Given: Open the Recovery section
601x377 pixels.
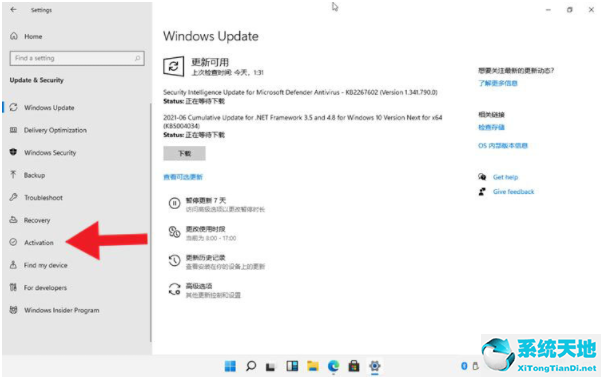Looking at the screenshot, I should (37, 220).
